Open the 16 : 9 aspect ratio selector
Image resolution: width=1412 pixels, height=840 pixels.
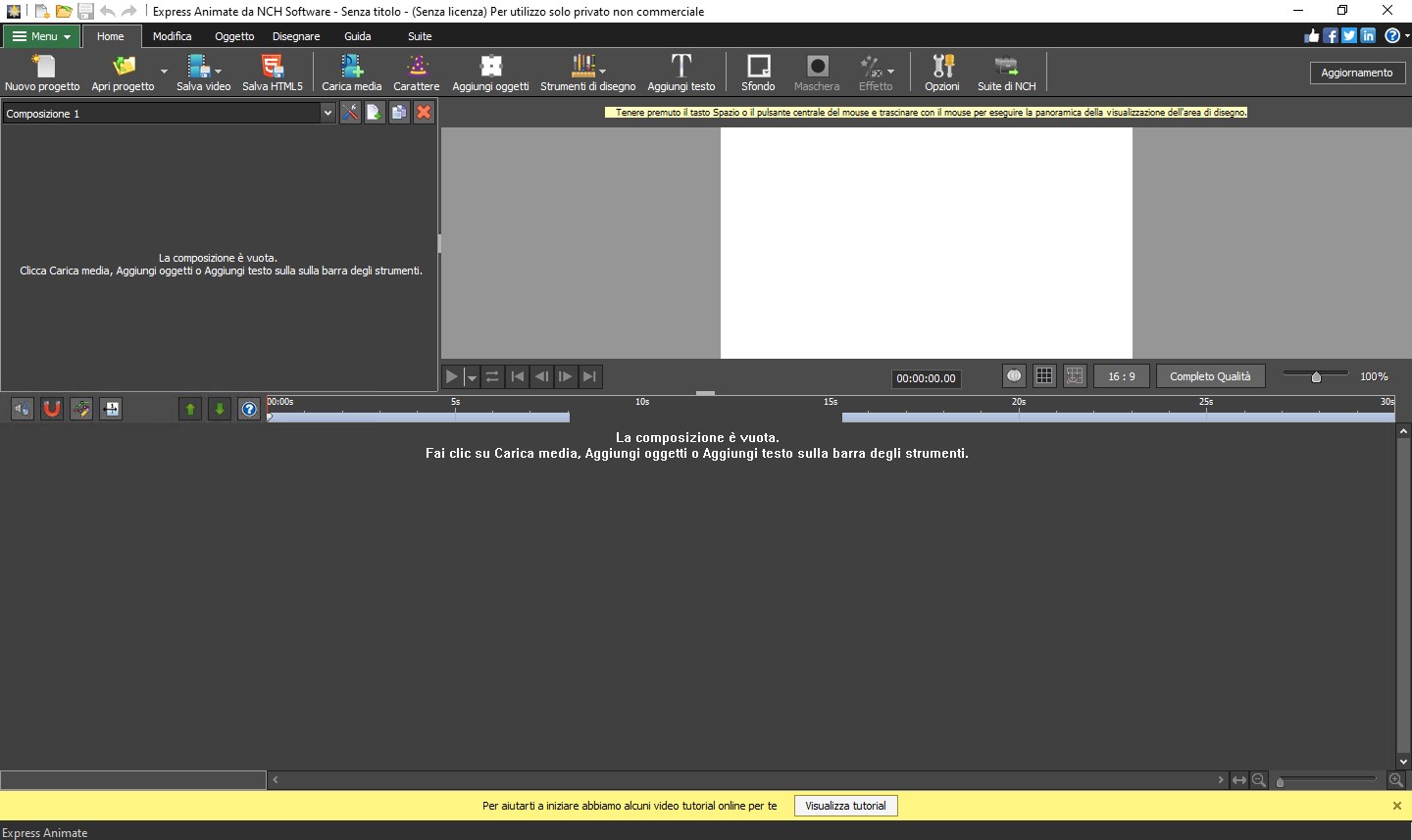pyautogui.click(x=1122, y=376)
